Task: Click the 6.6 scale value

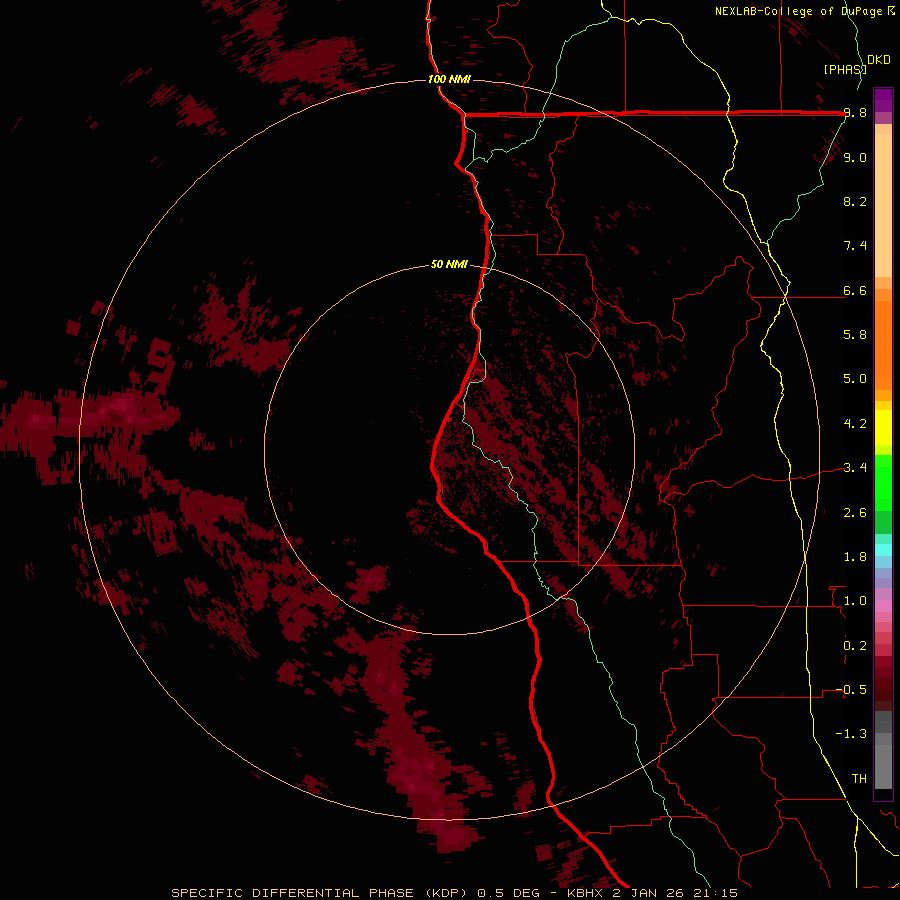Action: tap(855, 290)
